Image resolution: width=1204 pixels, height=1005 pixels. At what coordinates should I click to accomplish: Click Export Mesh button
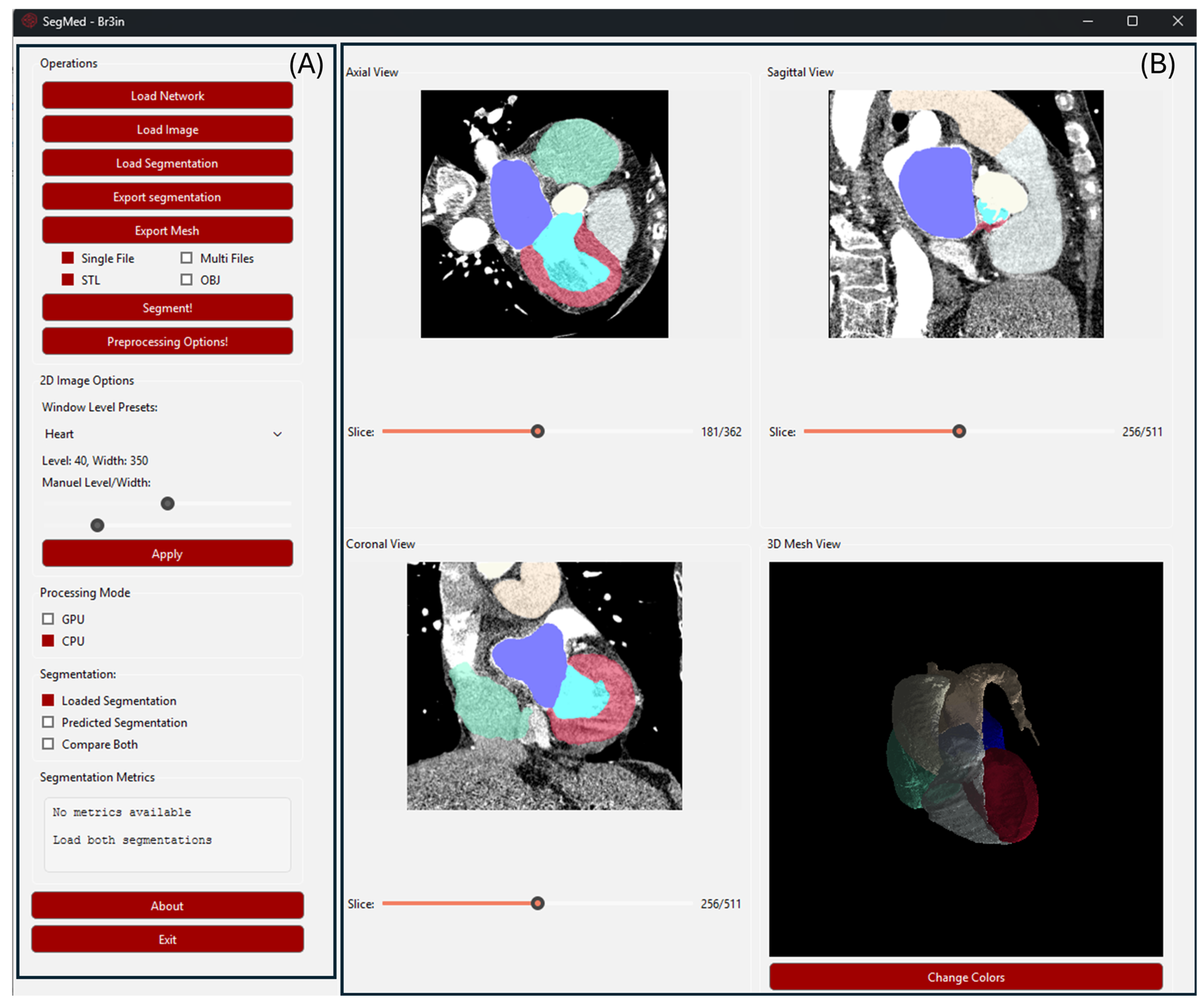(x=167, y=231)
